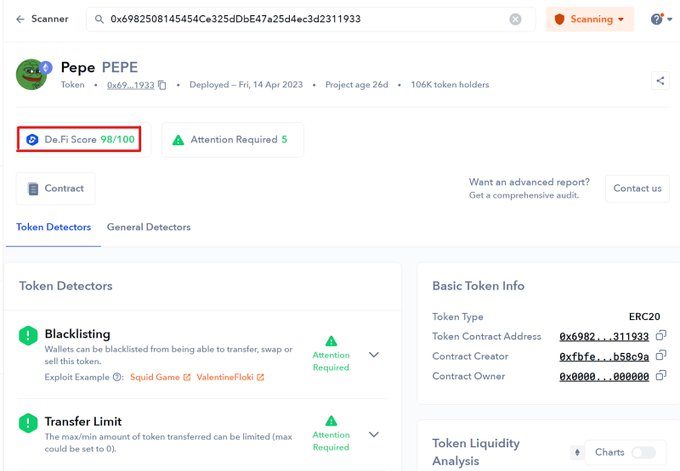The image size is (680, 471).
Task: Open the Squid Game exploit example link
Action: (160, 377)
